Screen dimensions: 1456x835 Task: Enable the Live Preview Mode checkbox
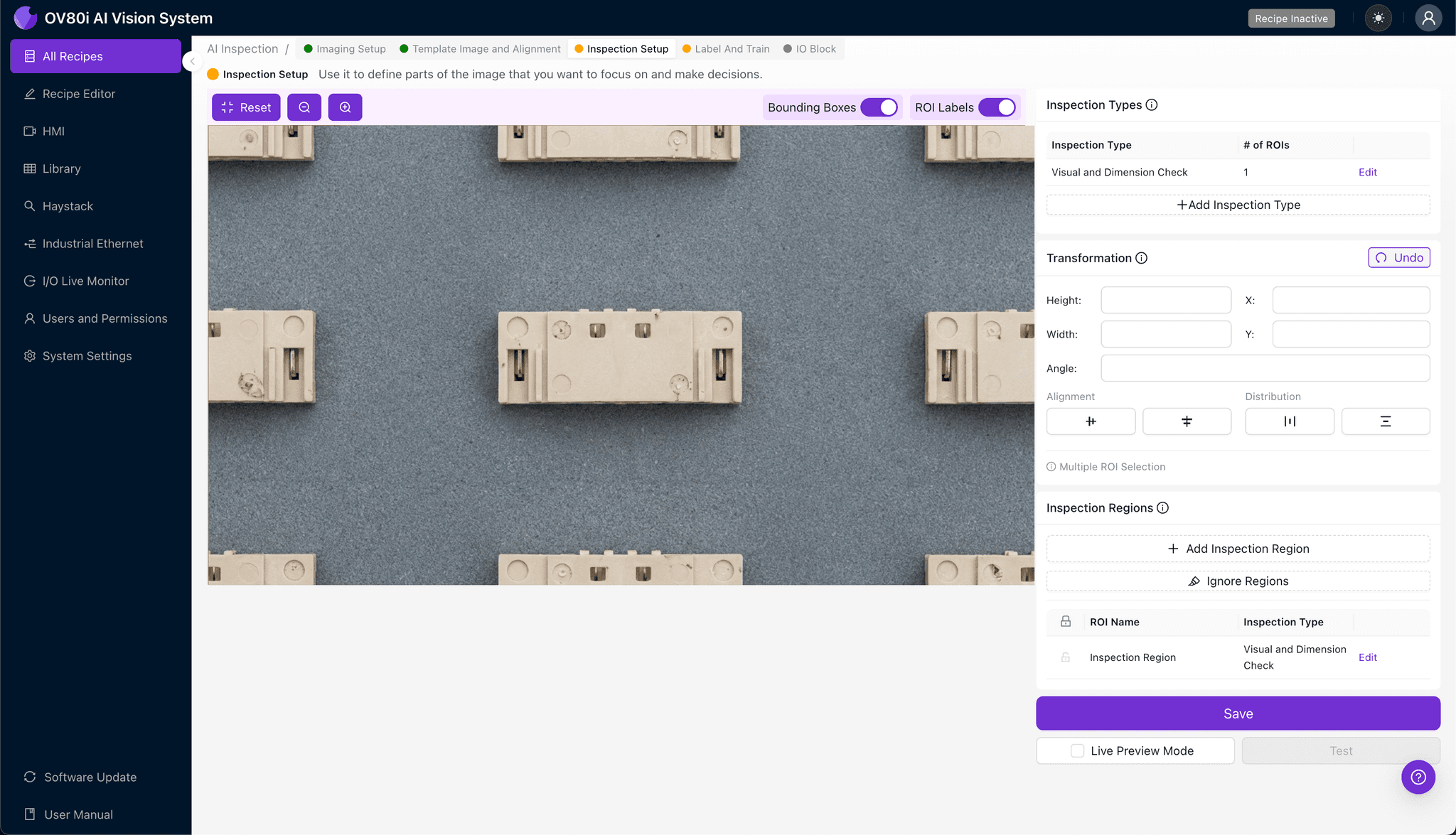[1077, 751]
